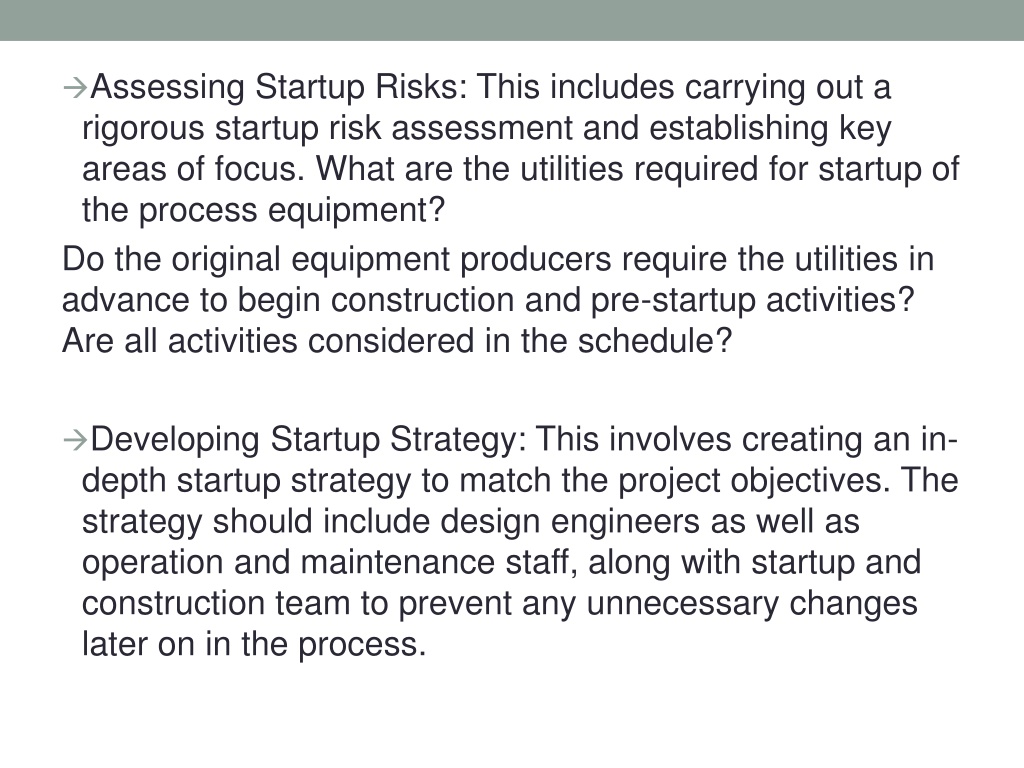Viewport: 1024px width, 768px height.
Task: Click the arrow bullet before Assessing Startup Risks
Action: 75,88
